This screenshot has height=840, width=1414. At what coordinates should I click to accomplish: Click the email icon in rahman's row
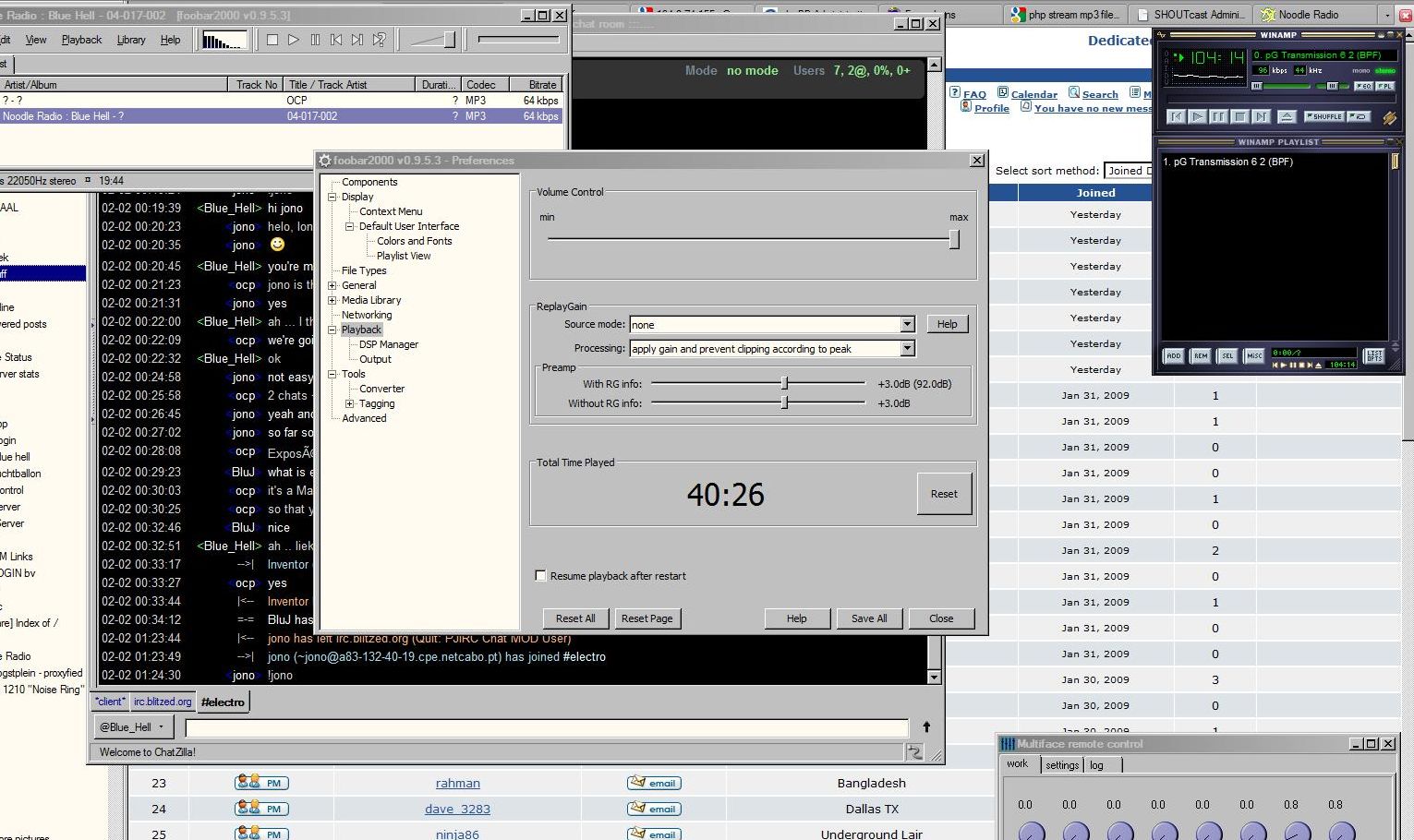pyautogui.click(x=654, y=783)
